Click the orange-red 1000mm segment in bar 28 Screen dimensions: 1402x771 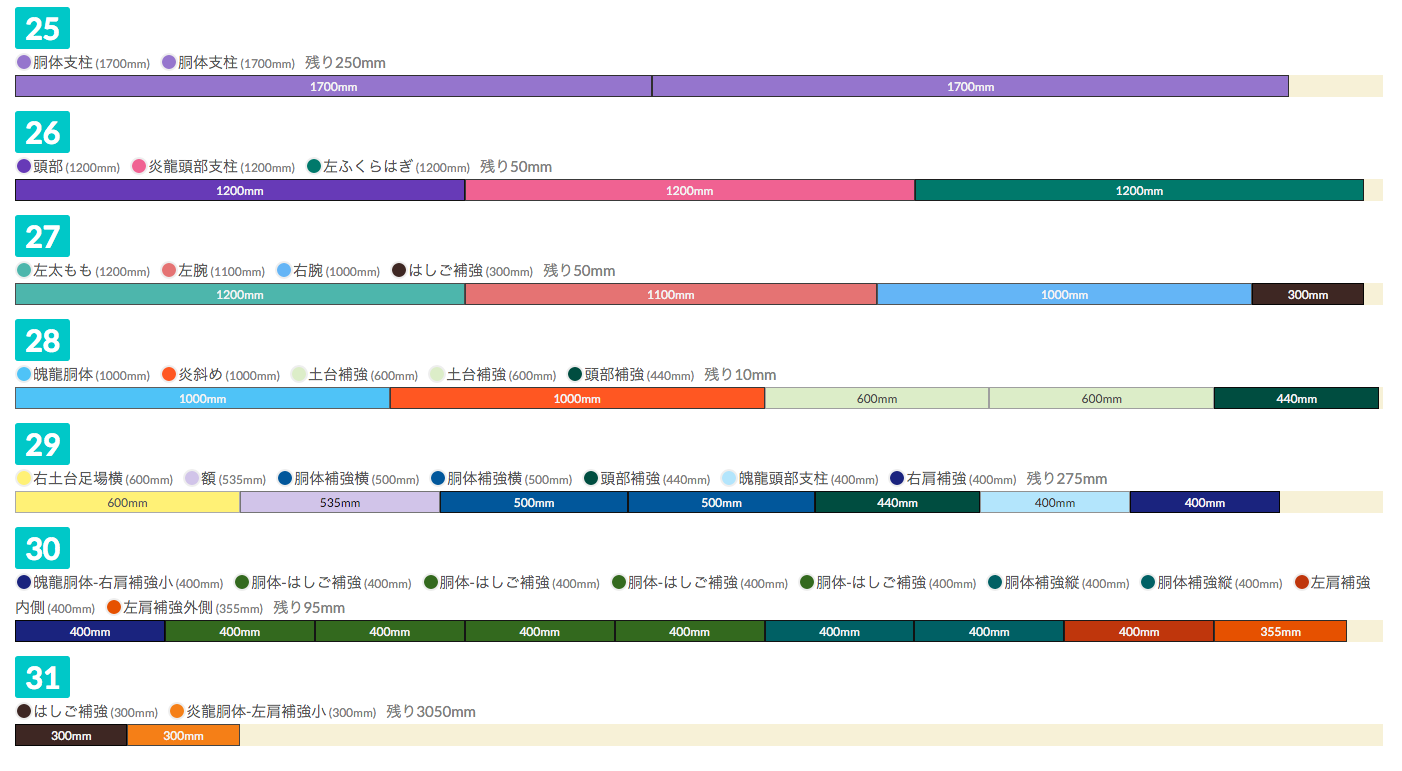577,398
